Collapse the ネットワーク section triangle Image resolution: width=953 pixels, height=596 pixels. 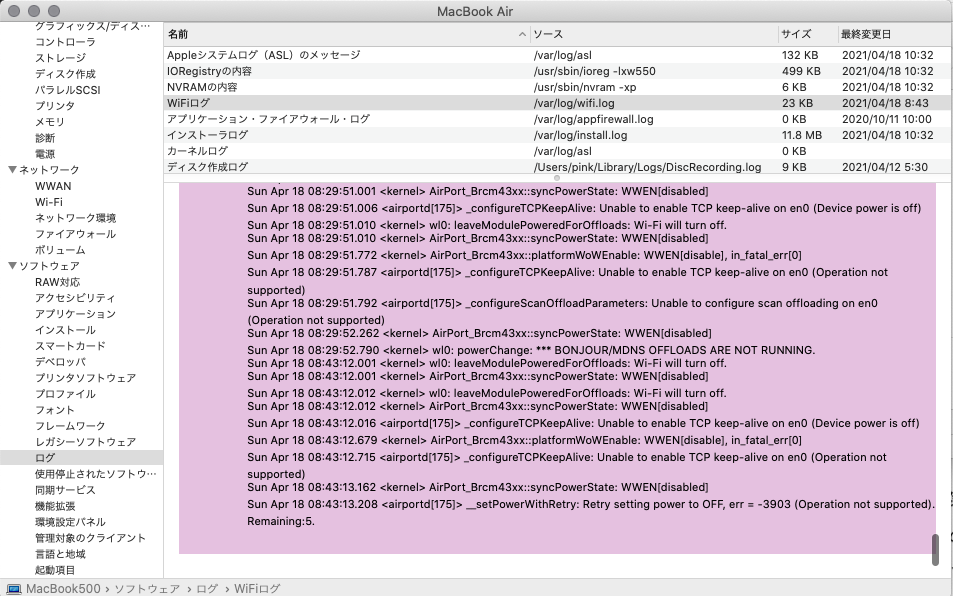12,170
